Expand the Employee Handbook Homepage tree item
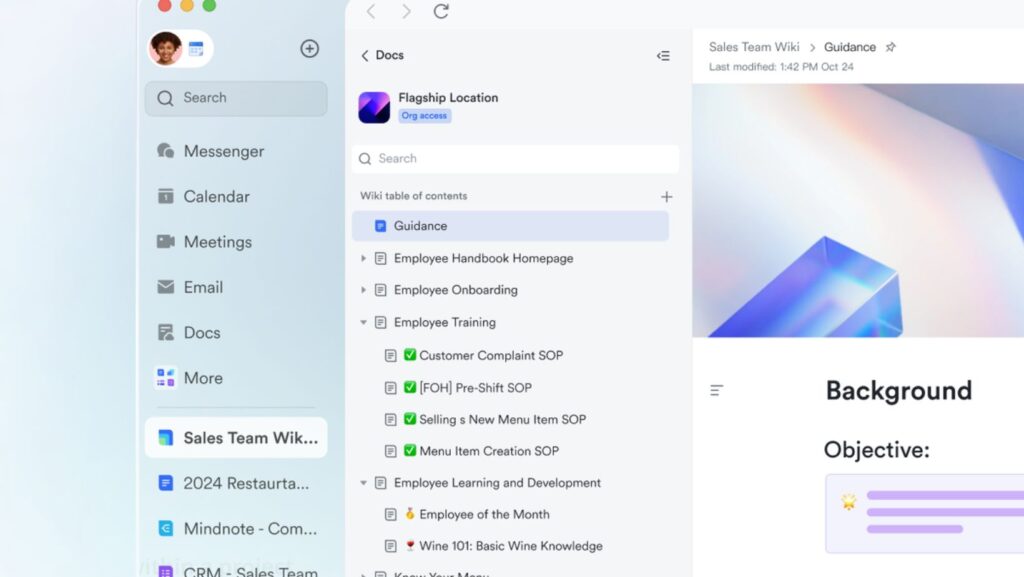The height and width of the screenshot is (577, 1024). tap(363, 259)
